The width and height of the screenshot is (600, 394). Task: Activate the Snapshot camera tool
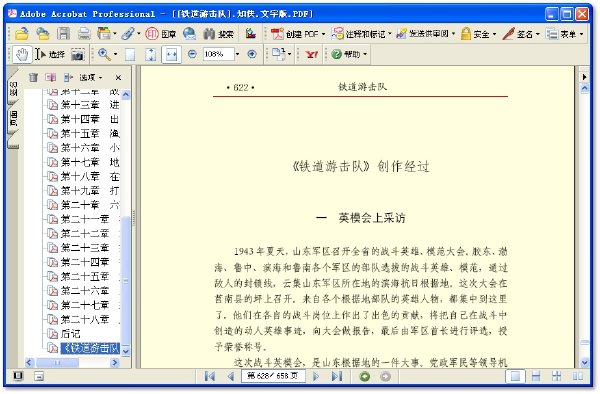tap(78, 55)
